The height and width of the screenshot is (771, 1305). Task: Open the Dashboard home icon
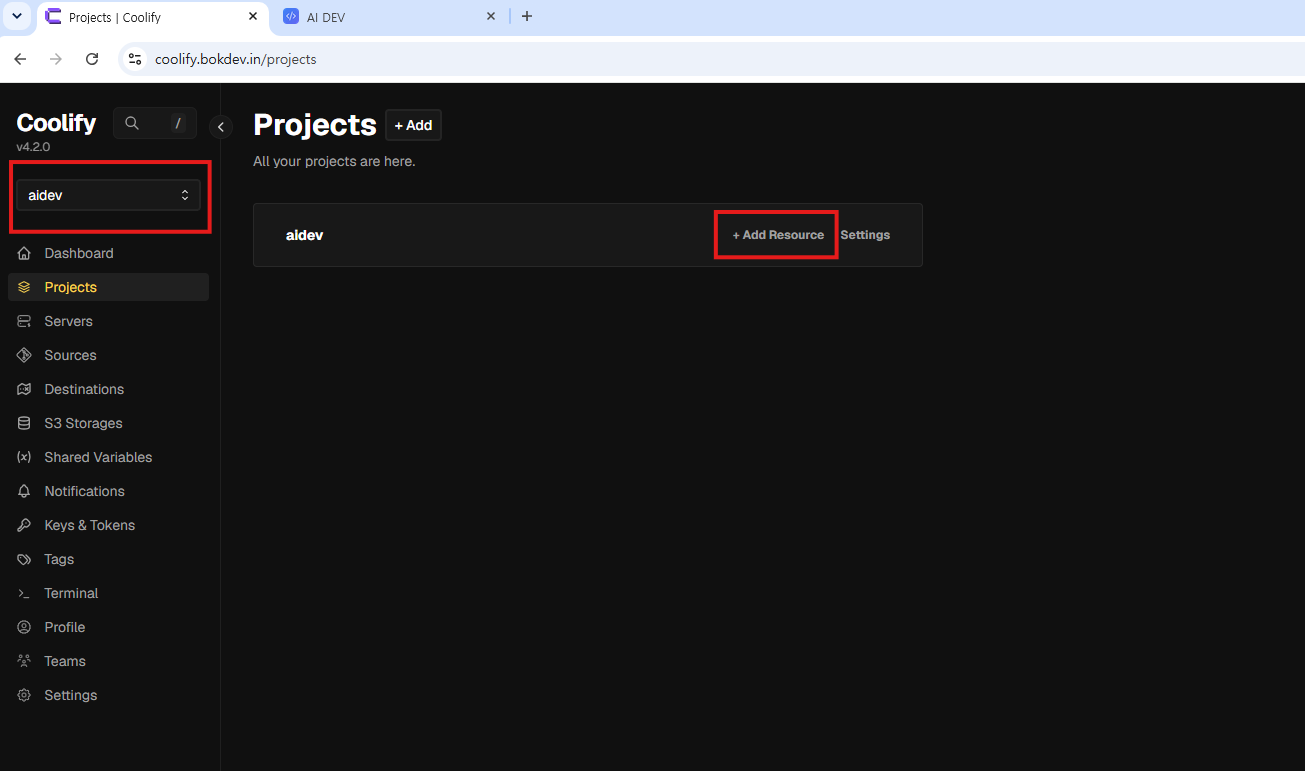coord(24,253)
